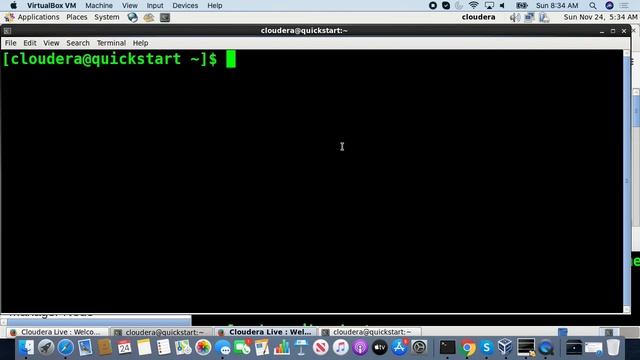This screenshot has width=640, height=360.
Task: Open Notes from the Dock
Action: coord(144,347)
